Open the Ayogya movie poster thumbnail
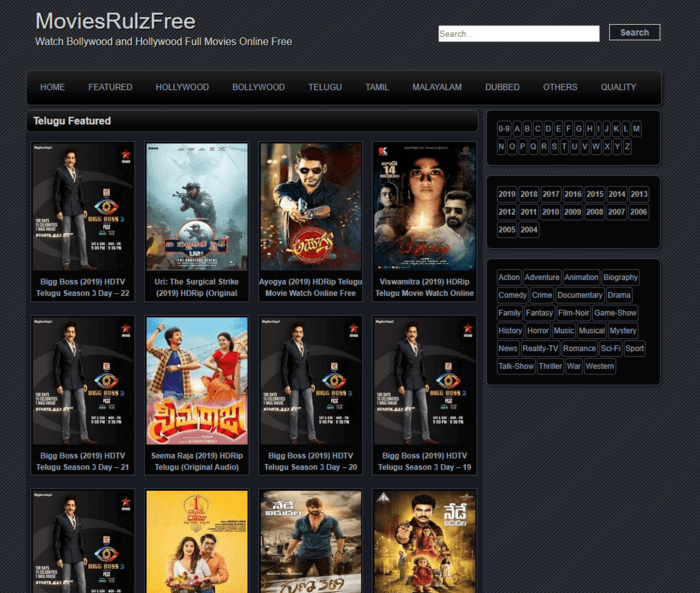Viewport: 700px width, 593px height. 310,207
